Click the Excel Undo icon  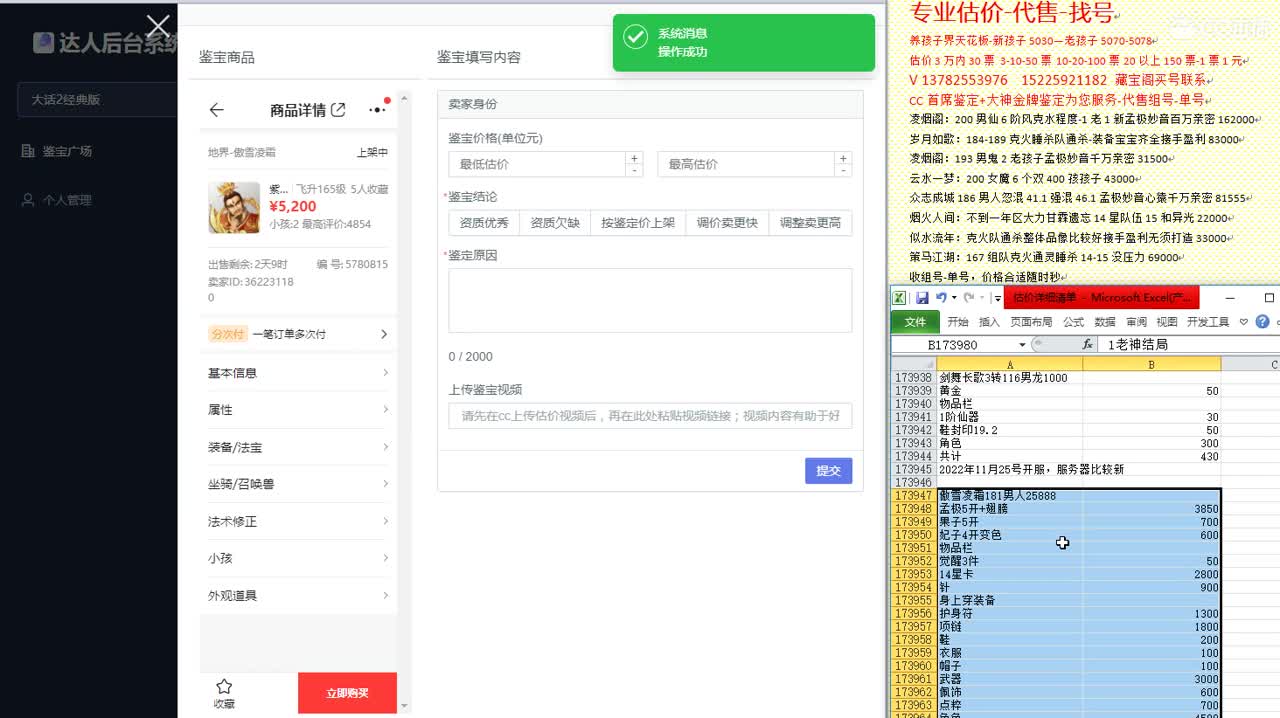point(941,298)
